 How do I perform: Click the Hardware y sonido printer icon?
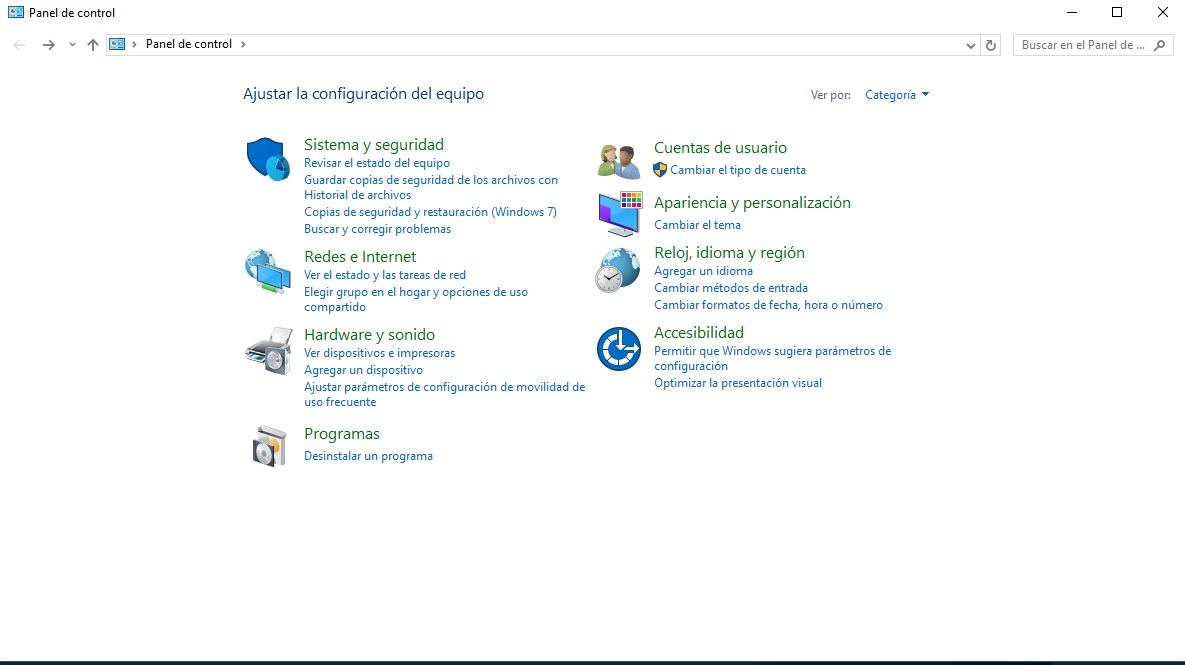pyautogui.click(x=268, y=351)
